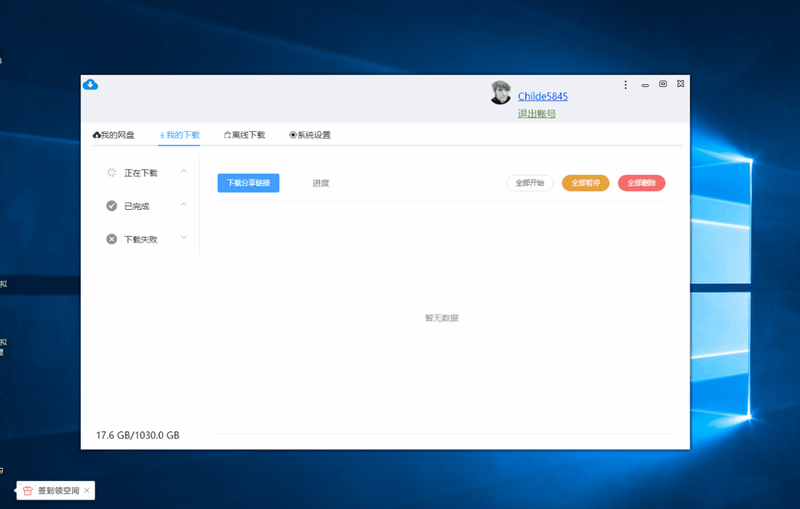Open the Childe5845 account link

point(542,96)
